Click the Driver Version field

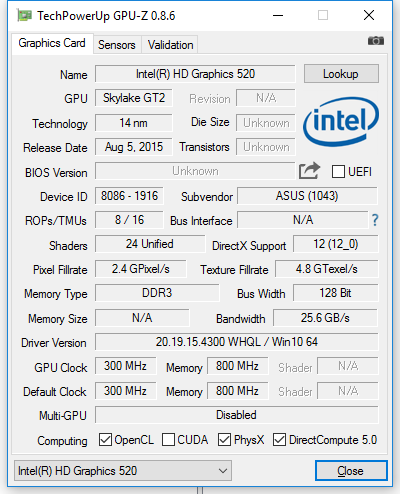(237, 342)
